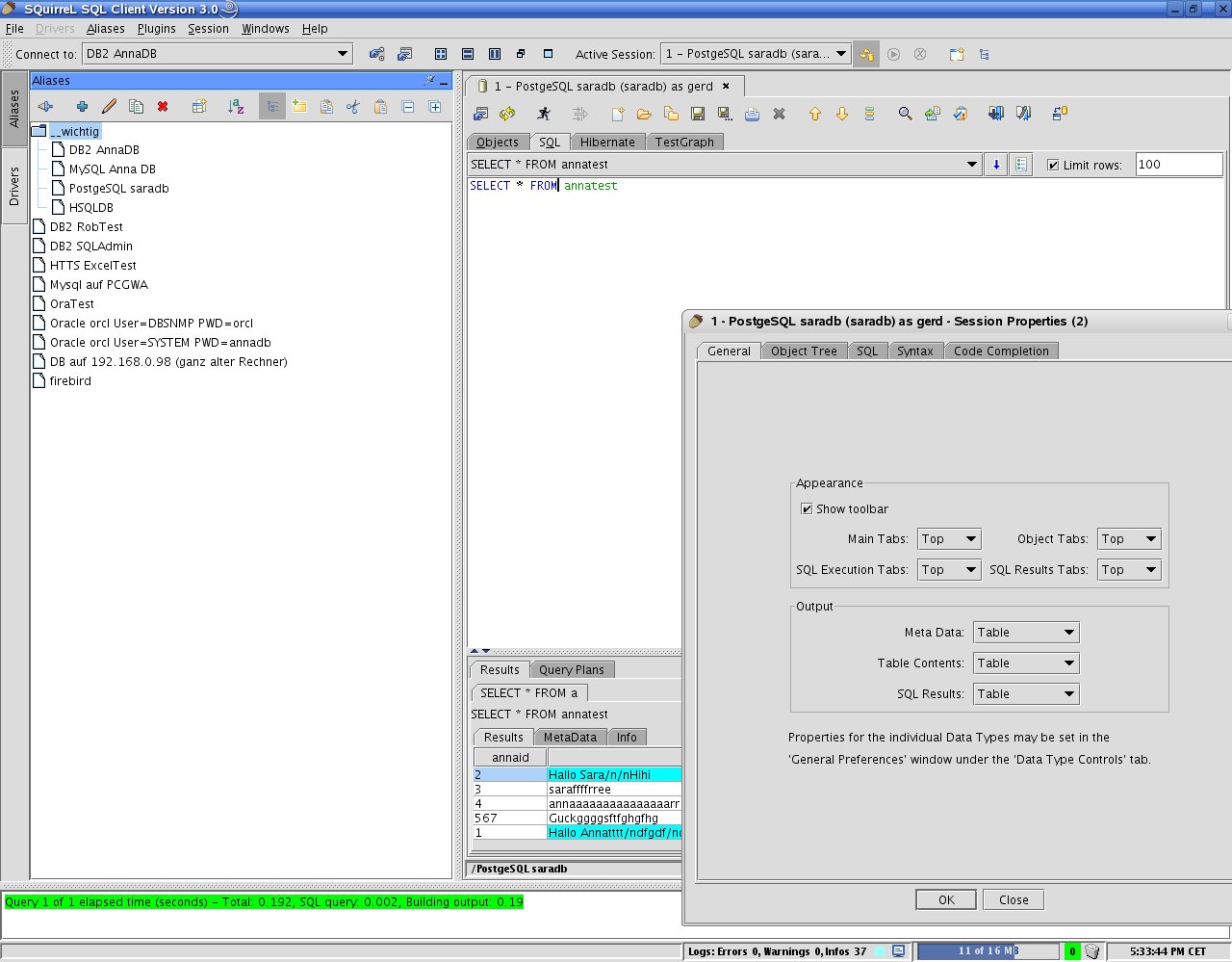
Task: Switch to the Objects tab
Action: coord(498,142)
